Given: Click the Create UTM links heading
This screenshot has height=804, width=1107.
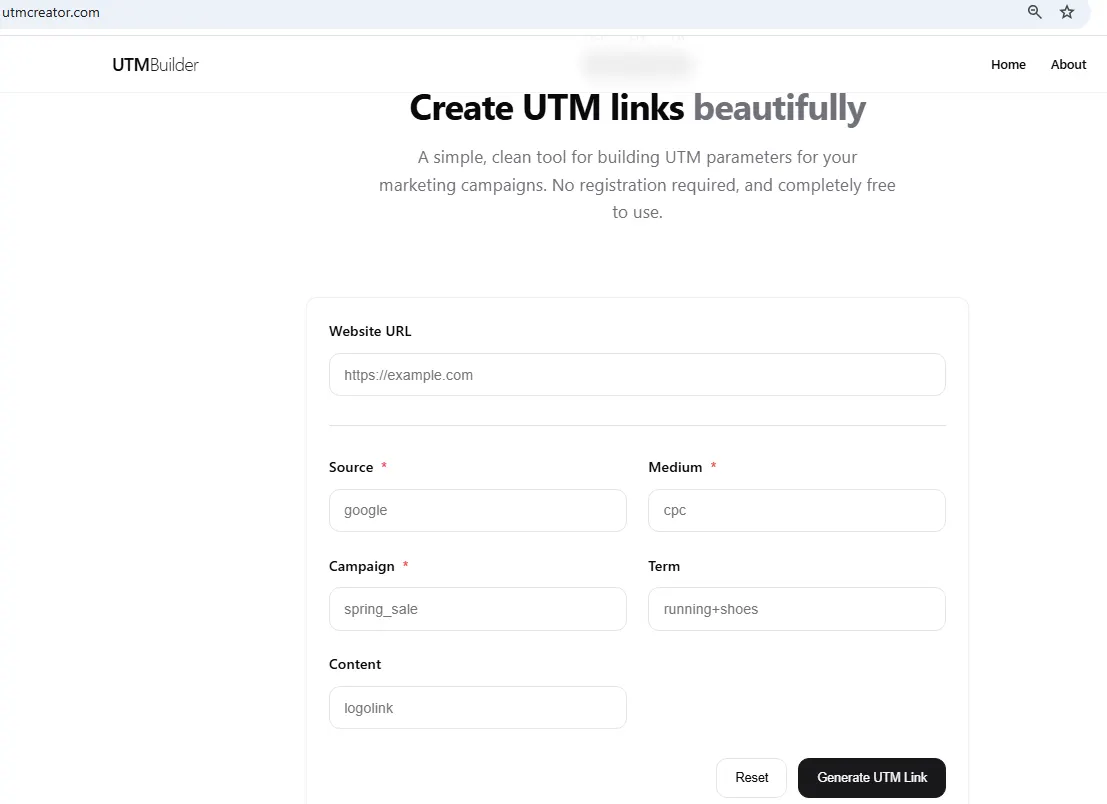Looking at the screenshot, I should (x=637, y=107).
